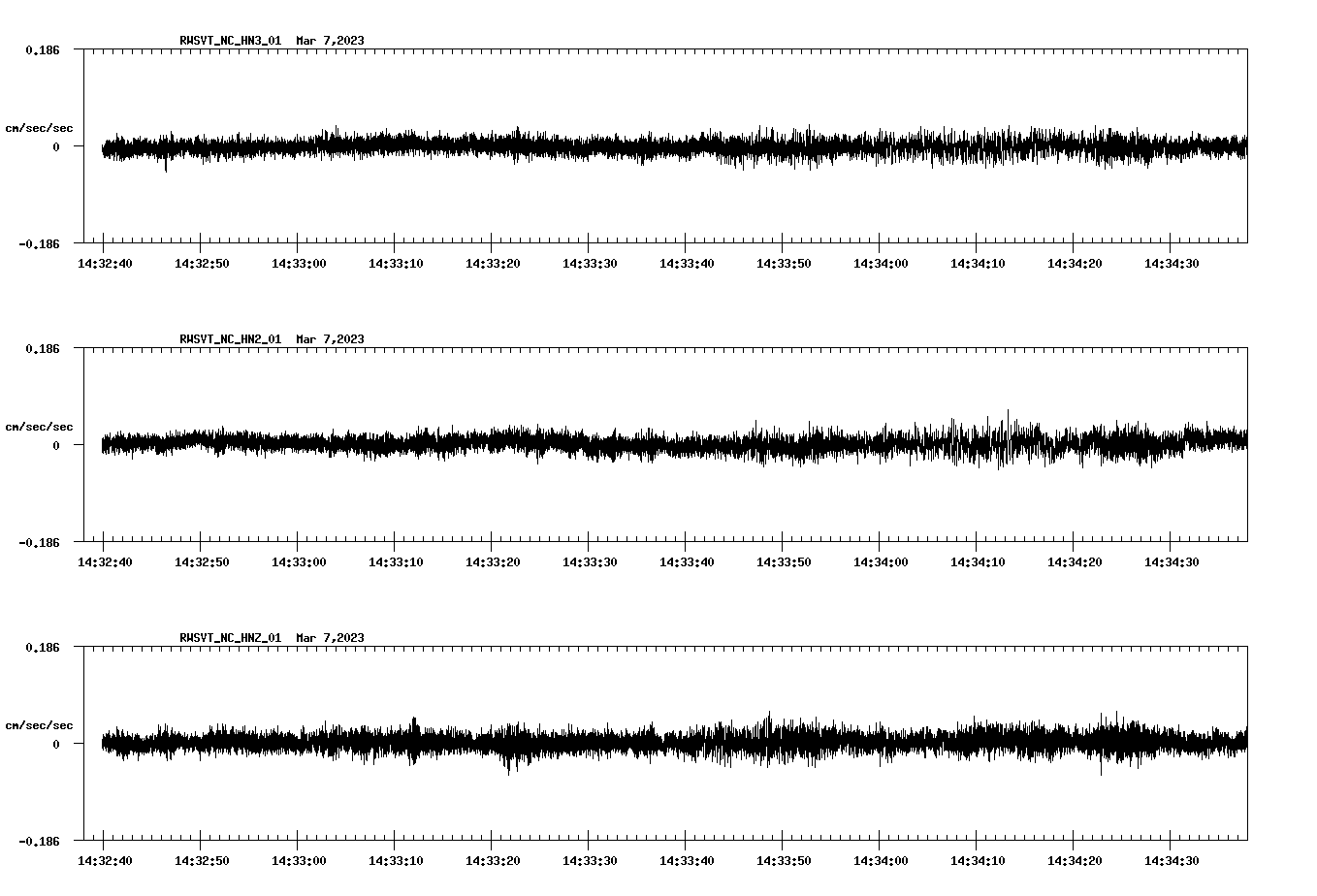Select the RWSVT_NC_HNZ_01 channel title

point(230,638)
